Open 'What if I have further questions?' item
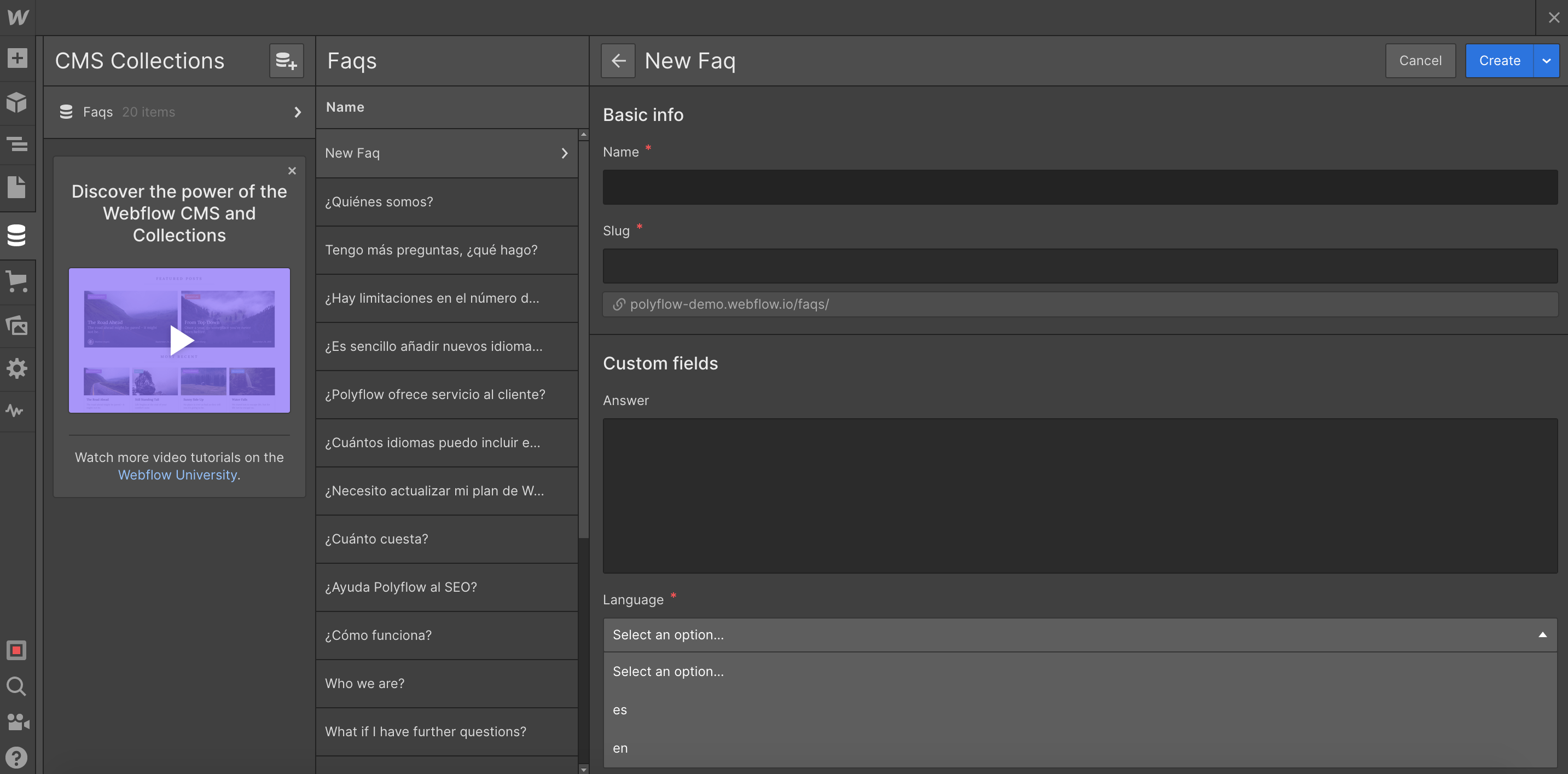1568x774 pixels. [x=447, y=731]
